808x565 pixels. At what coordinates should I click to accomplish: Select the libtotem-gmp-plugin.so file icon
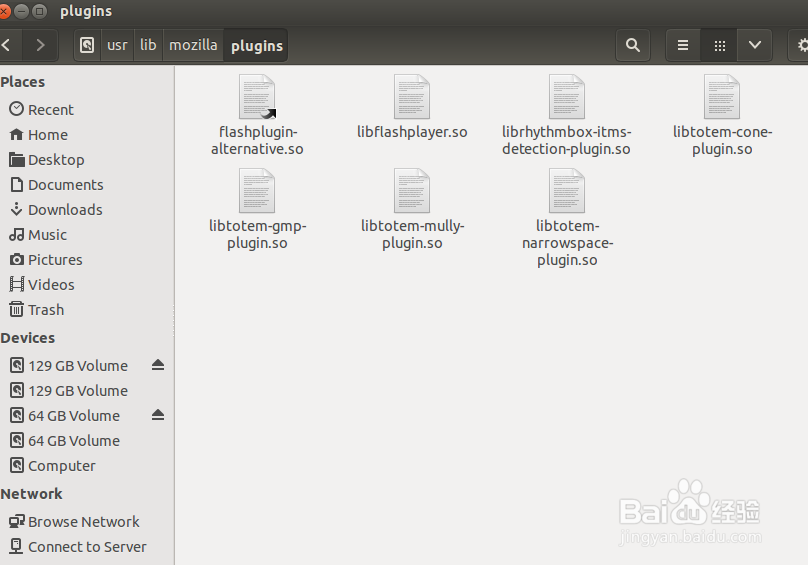[x=257, y=191]
